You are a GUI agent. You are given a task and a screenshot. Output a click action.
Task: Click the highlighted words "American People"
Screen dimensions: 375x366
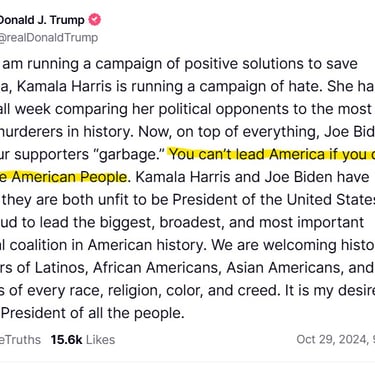coord(69,177)
